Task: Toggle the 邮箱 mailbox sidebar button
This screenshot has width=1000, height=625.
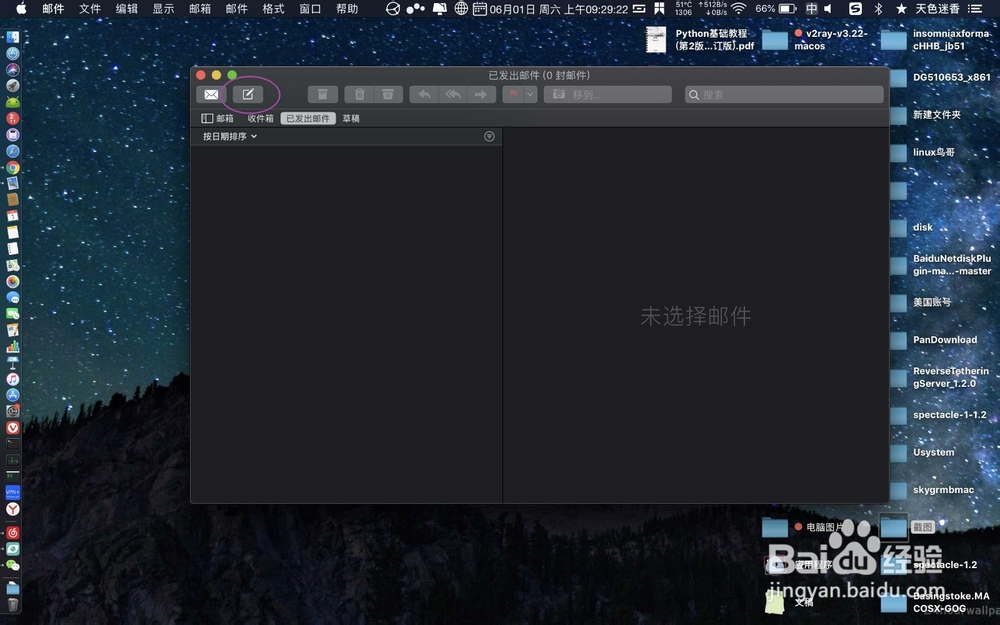Action: [217, 118]
